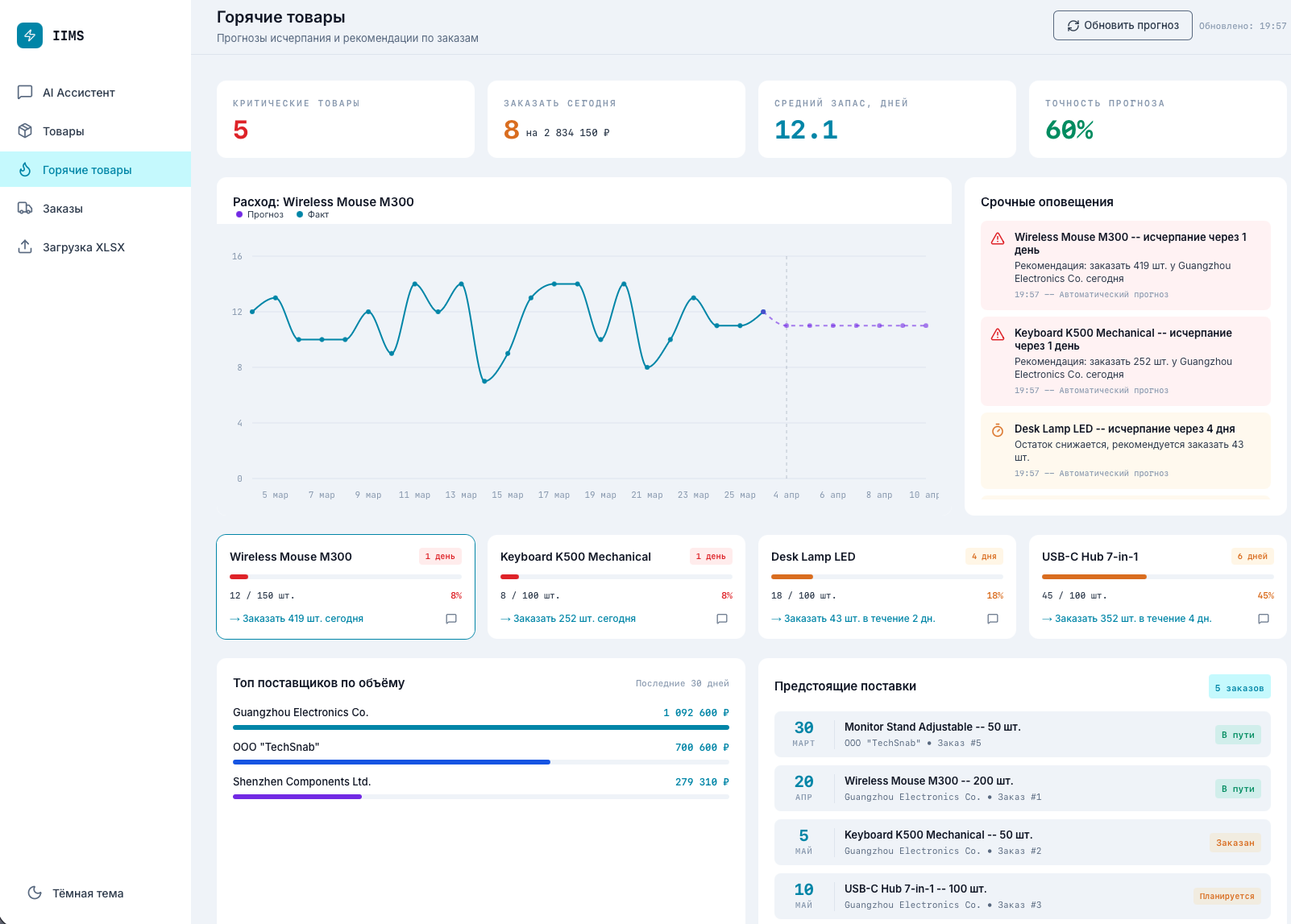Click the truck icon for Заказы
This screenshot has width=1291, height=924.
pos(25,209)
